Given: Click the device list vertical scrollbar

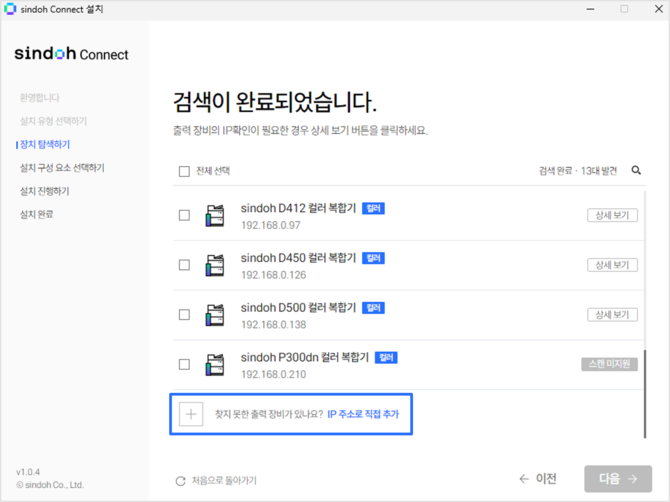Looking at the screenshot, I should (645, 393).
